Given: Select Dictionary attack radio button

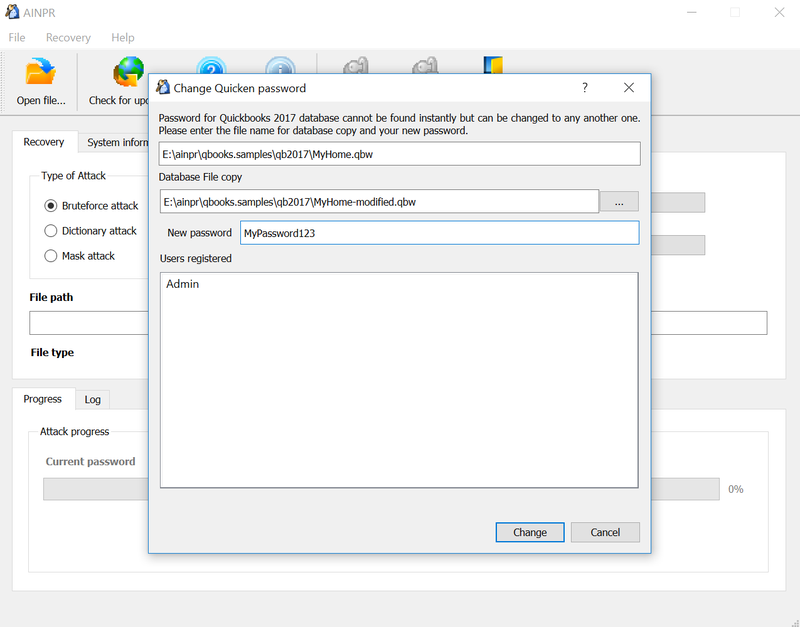Looking at the screenshot, I should pyautogui.click(x=51, y=231).
